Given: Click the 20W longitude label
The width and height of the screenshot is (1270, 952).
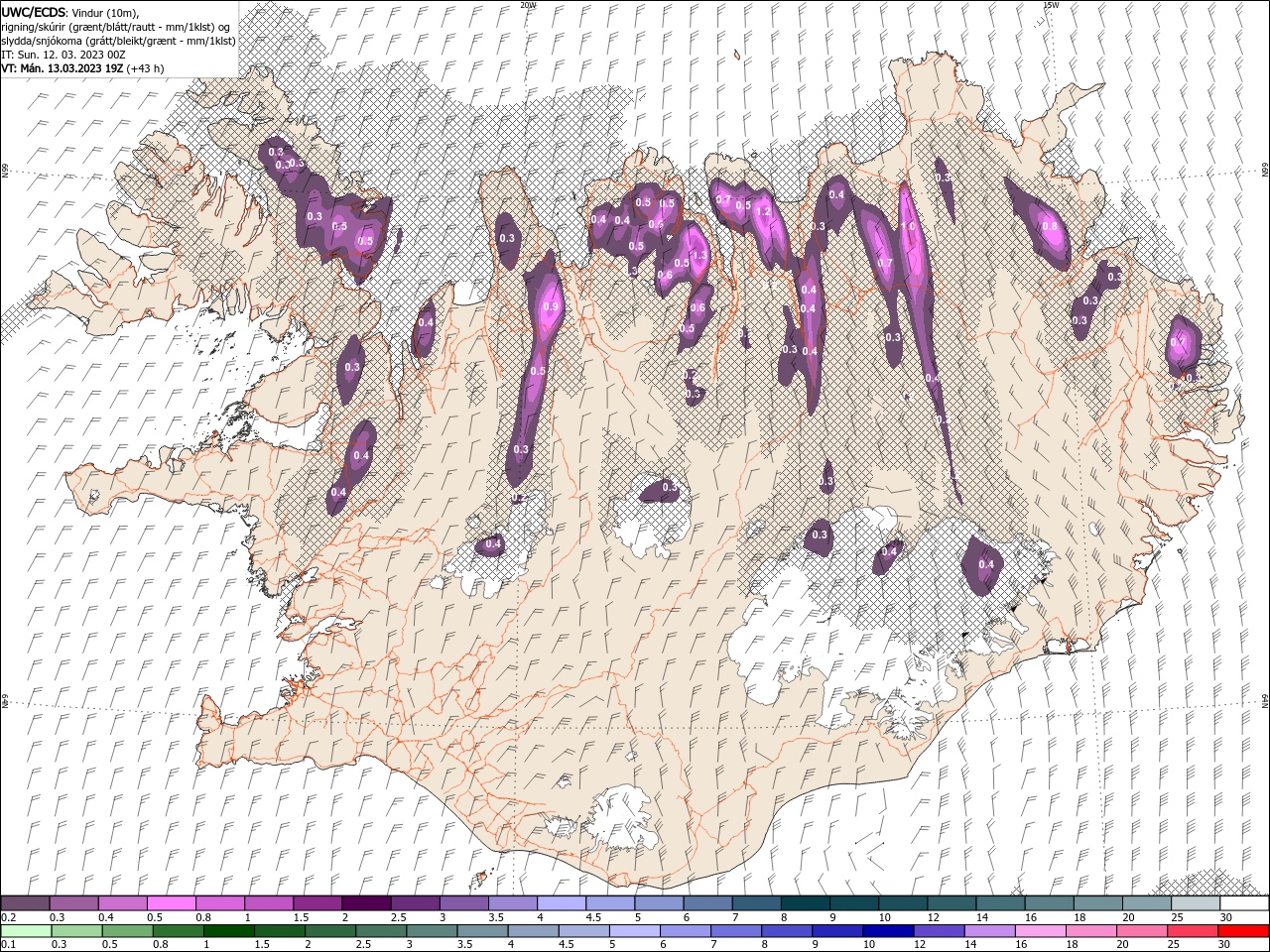Looking at the screenshot, I should pos(528,5).
